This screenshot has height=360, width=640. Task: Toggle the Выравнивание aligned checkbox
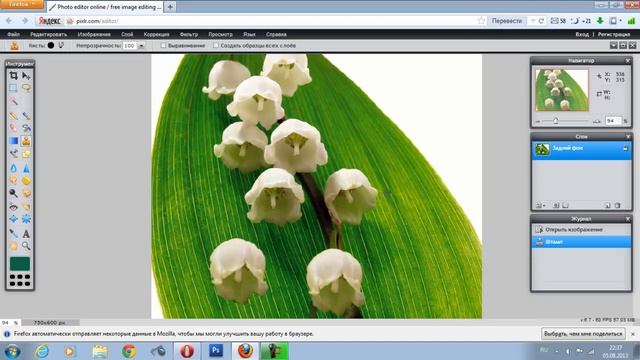tap(163, 46)
